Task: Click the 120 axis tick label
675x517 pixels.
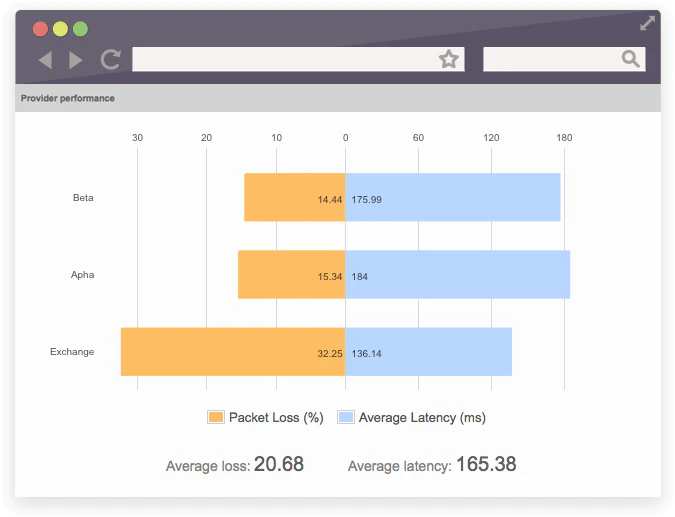Action: [491, 137]
